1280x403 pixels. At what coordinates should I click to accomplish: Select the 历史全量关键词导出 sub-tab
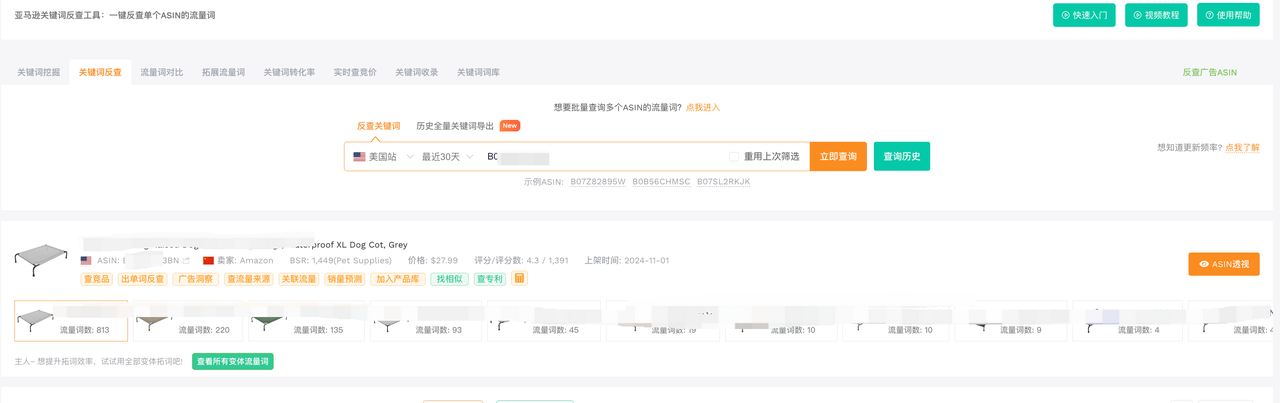pos(455,126)
